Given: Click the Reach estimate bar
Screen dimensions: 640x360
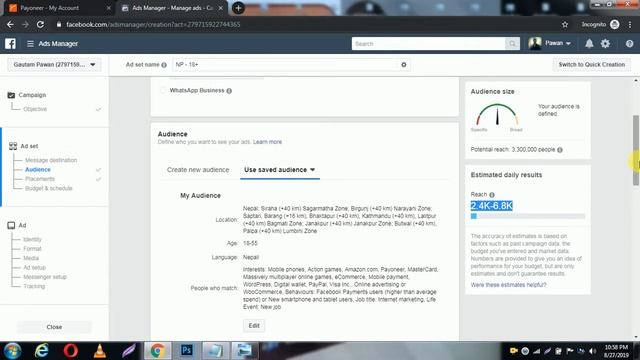Looking at the screenshot, I should [528, 216].
